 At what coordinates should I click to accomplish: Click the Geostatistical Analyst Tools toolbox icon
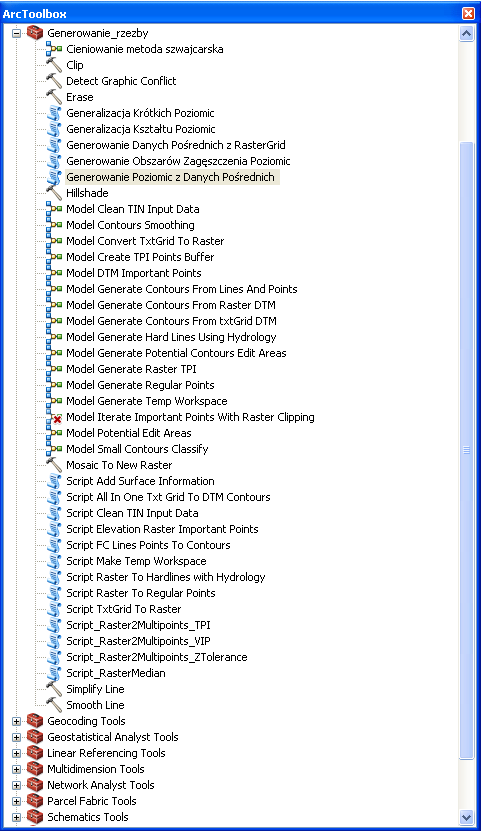click(34, 737)
